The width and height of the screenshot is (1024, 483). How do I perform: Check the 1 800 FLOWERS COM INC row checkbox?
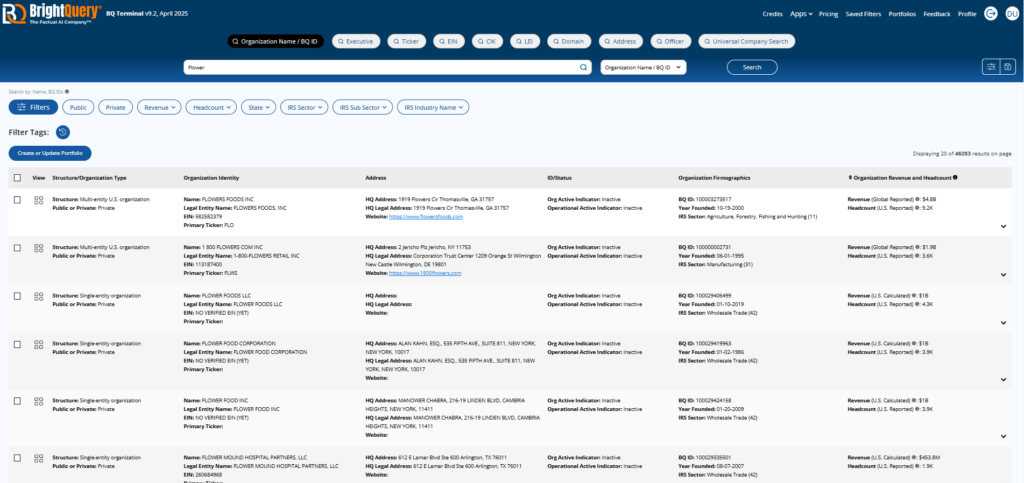pos(17,248)
